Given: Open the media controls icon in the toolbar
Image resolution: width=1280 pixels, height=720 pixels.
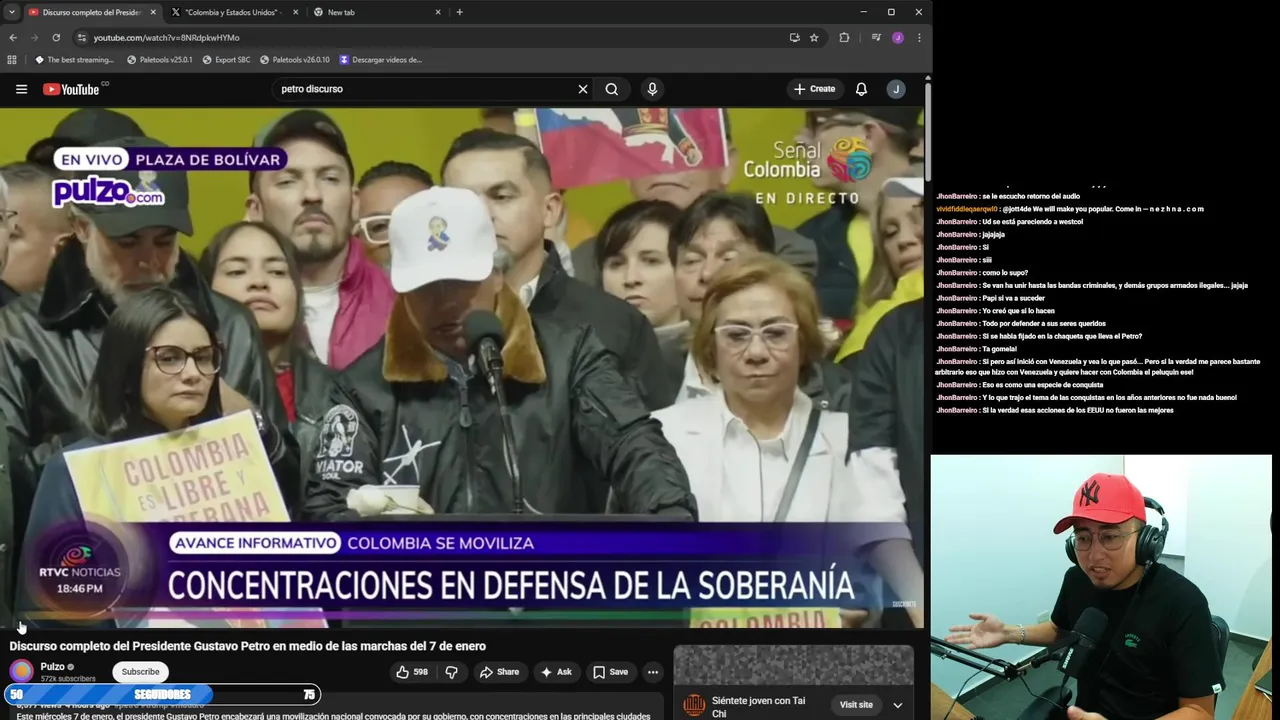Looking at the screenshot, I should tap(876, 38).
